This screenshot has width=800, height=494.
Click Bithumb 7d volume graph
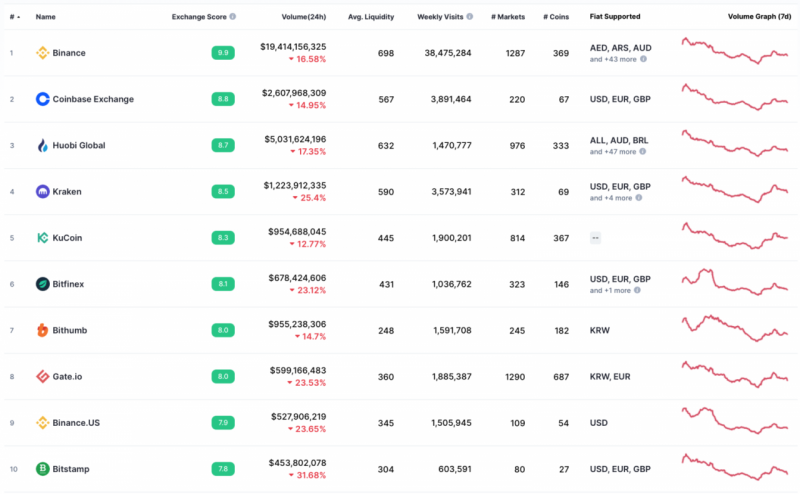coord(735,328)
